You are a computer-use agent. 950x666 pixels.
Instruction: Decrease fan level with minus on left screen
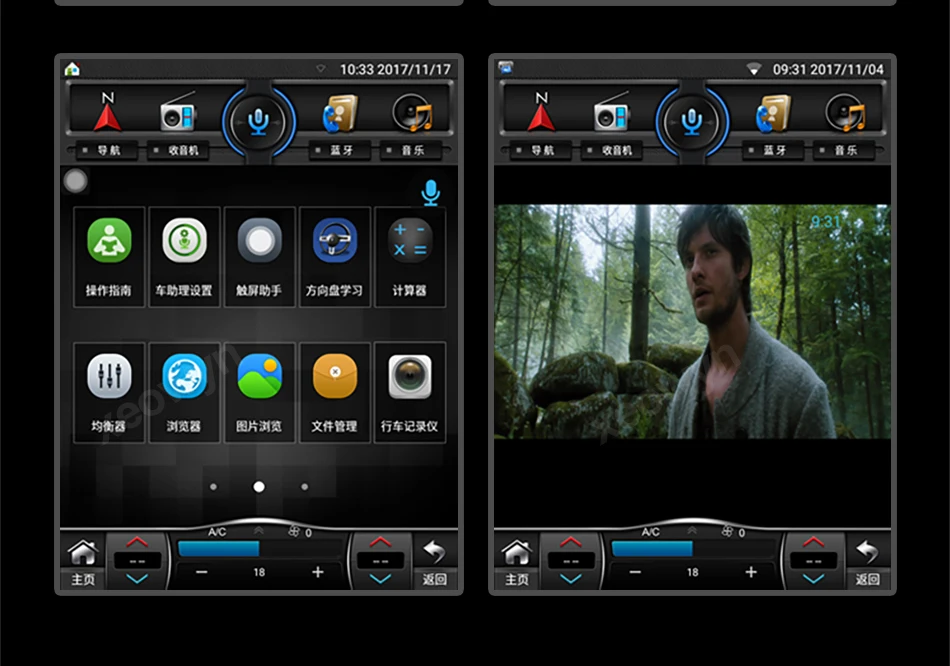click(202, 572)
